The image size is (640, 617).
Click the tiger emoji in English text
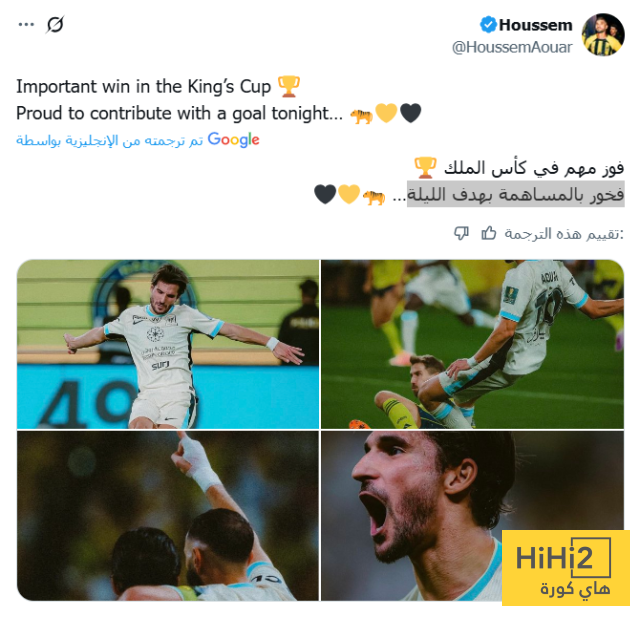[x=362, y=116]
